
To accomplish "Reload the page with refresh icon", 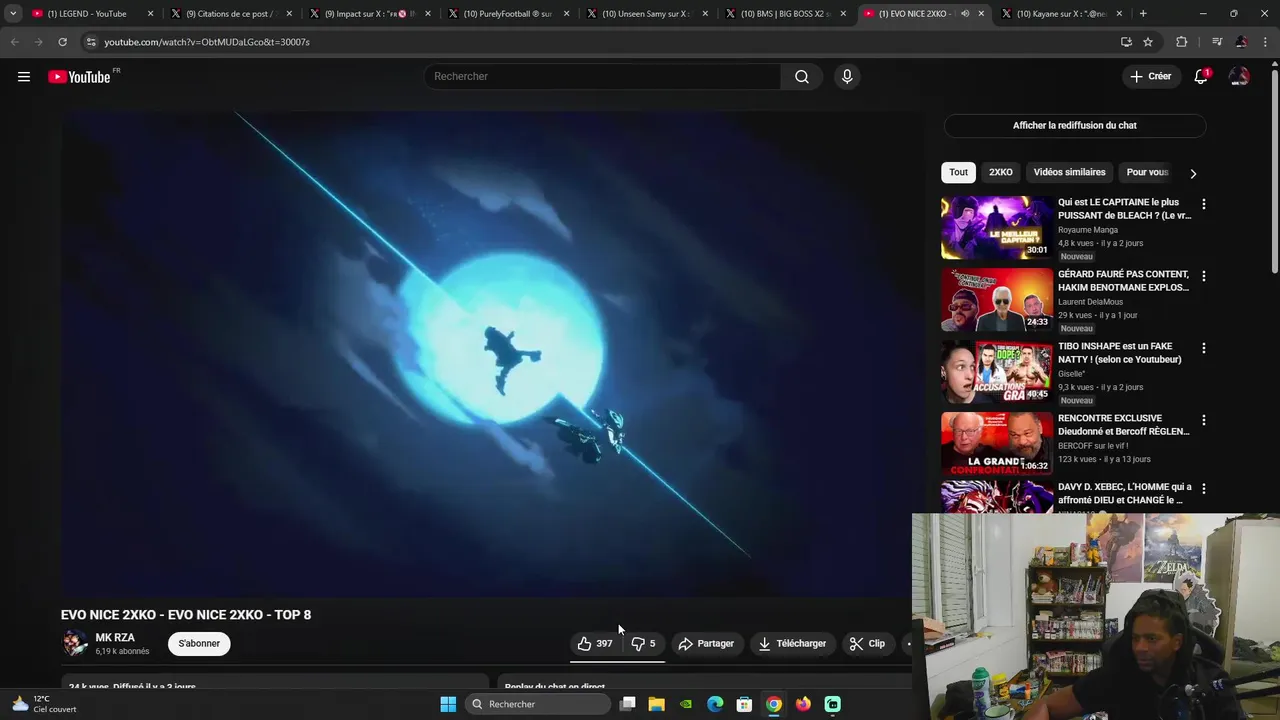I will click(62, 42).
